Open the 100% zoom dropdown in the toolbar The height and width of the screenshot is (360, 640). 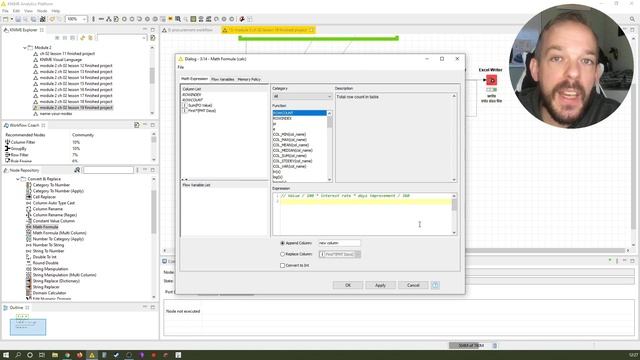84,19
